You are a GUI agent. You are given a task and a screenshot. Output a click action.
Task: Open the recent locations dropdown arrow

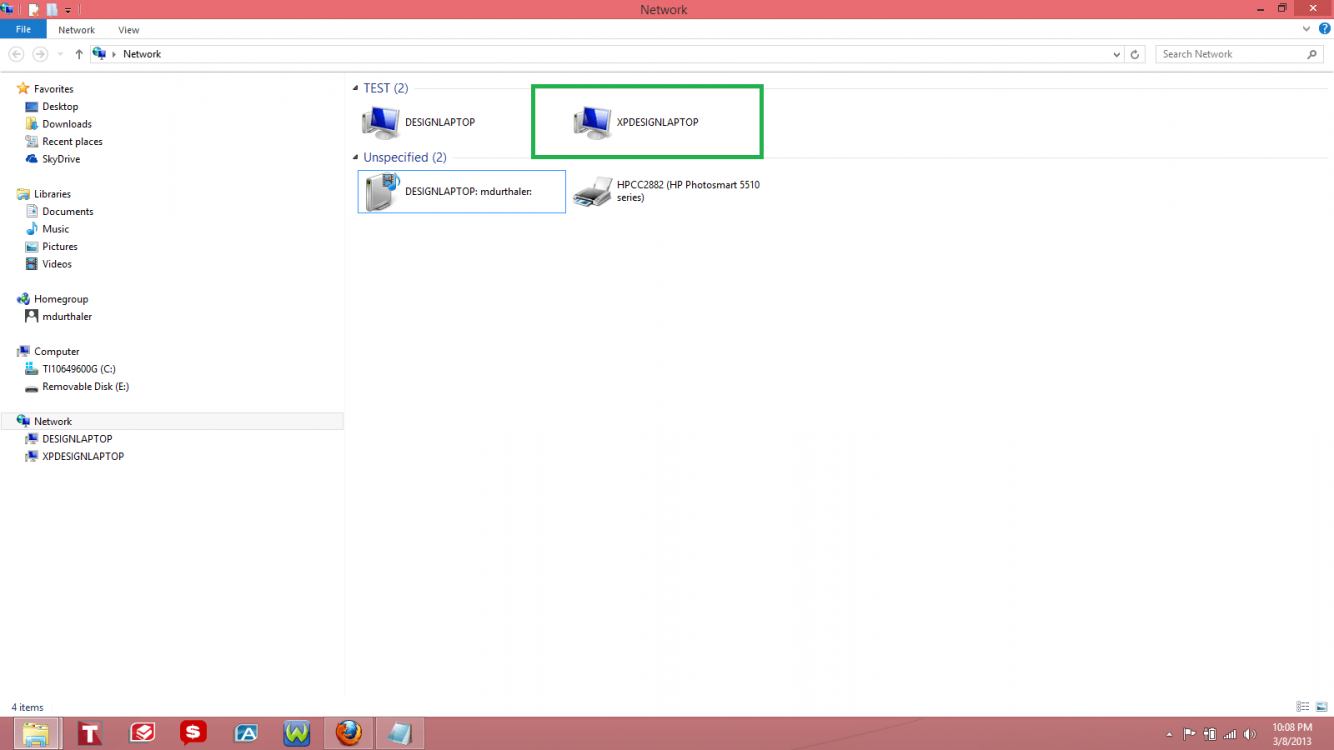coord(59,55)
